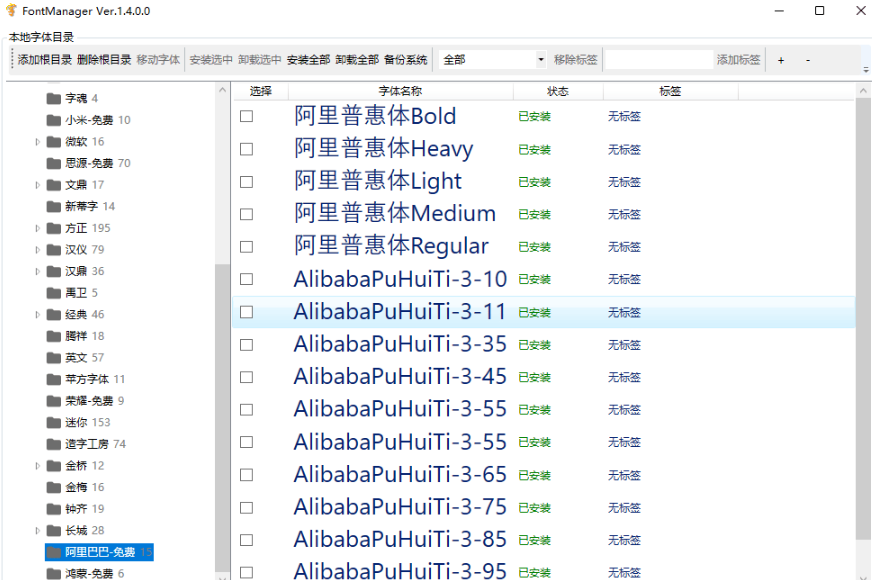Expand the 文鼎 tree node arrow
Viewport: 872px width, 580px height.
[x=37, y=185]
